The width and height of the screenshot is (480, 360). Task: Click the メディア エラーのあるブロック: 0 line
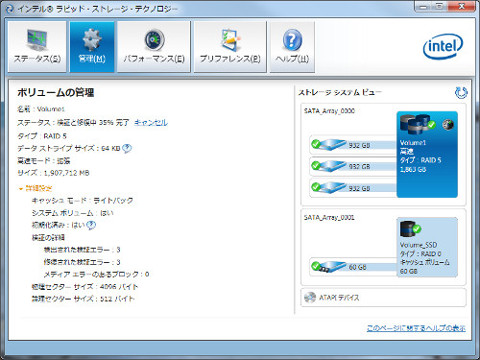[x=96, y=274]
